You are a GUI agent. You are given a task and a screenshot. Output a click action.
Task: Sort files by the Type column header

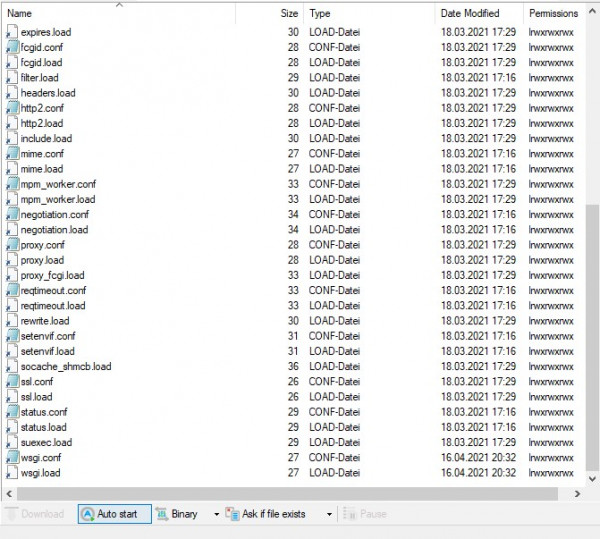[x=370, y=14]
